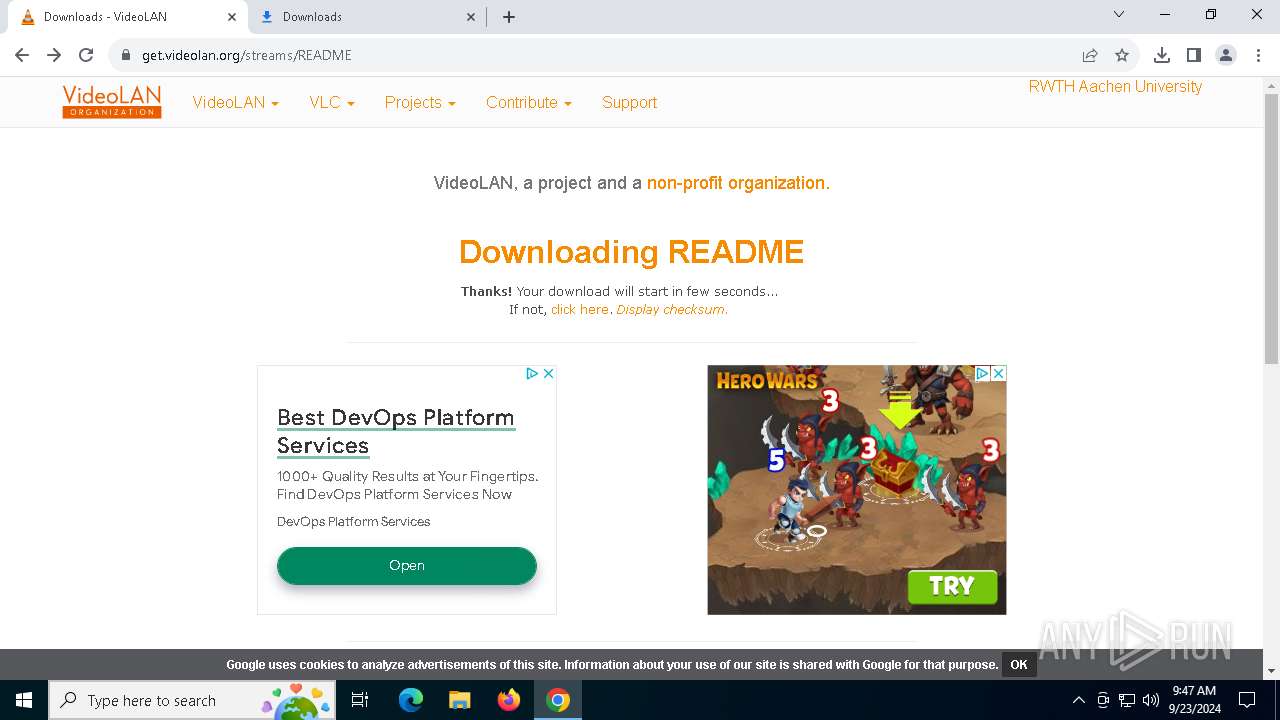Open a new browser tab
The width and height of the screenshot is (1280, 720).
(509, 16)
